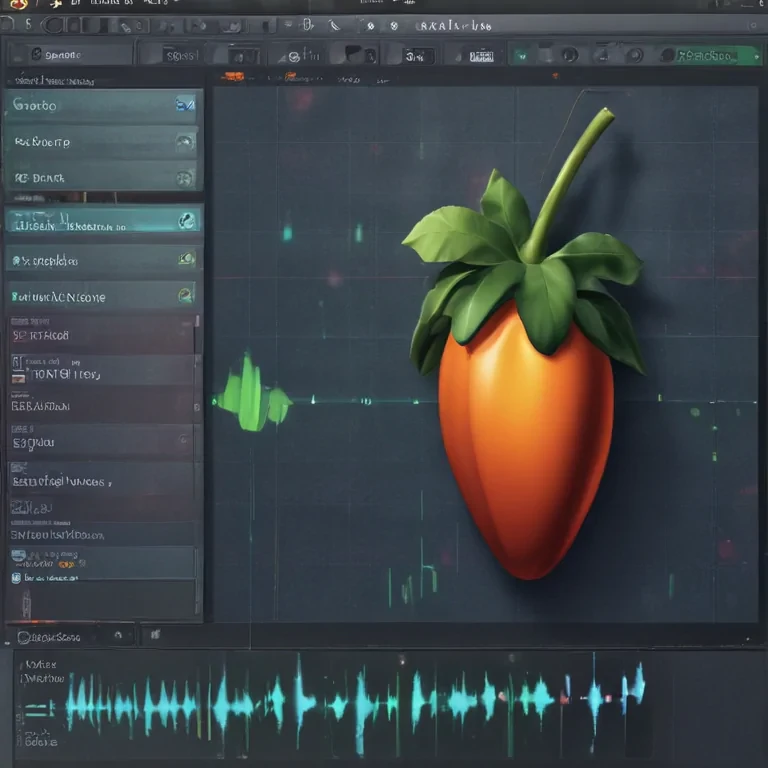Click the orange tab above the playlist grid

233,76
